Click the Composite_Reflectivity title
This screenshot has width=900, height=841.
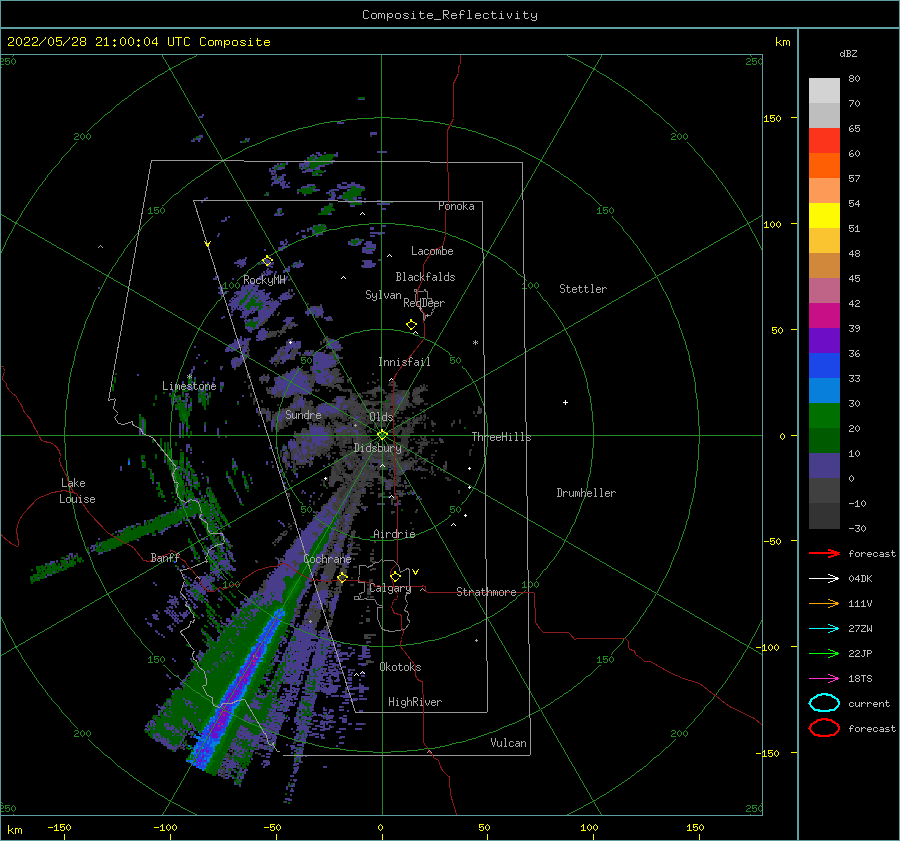click(450, 15)
